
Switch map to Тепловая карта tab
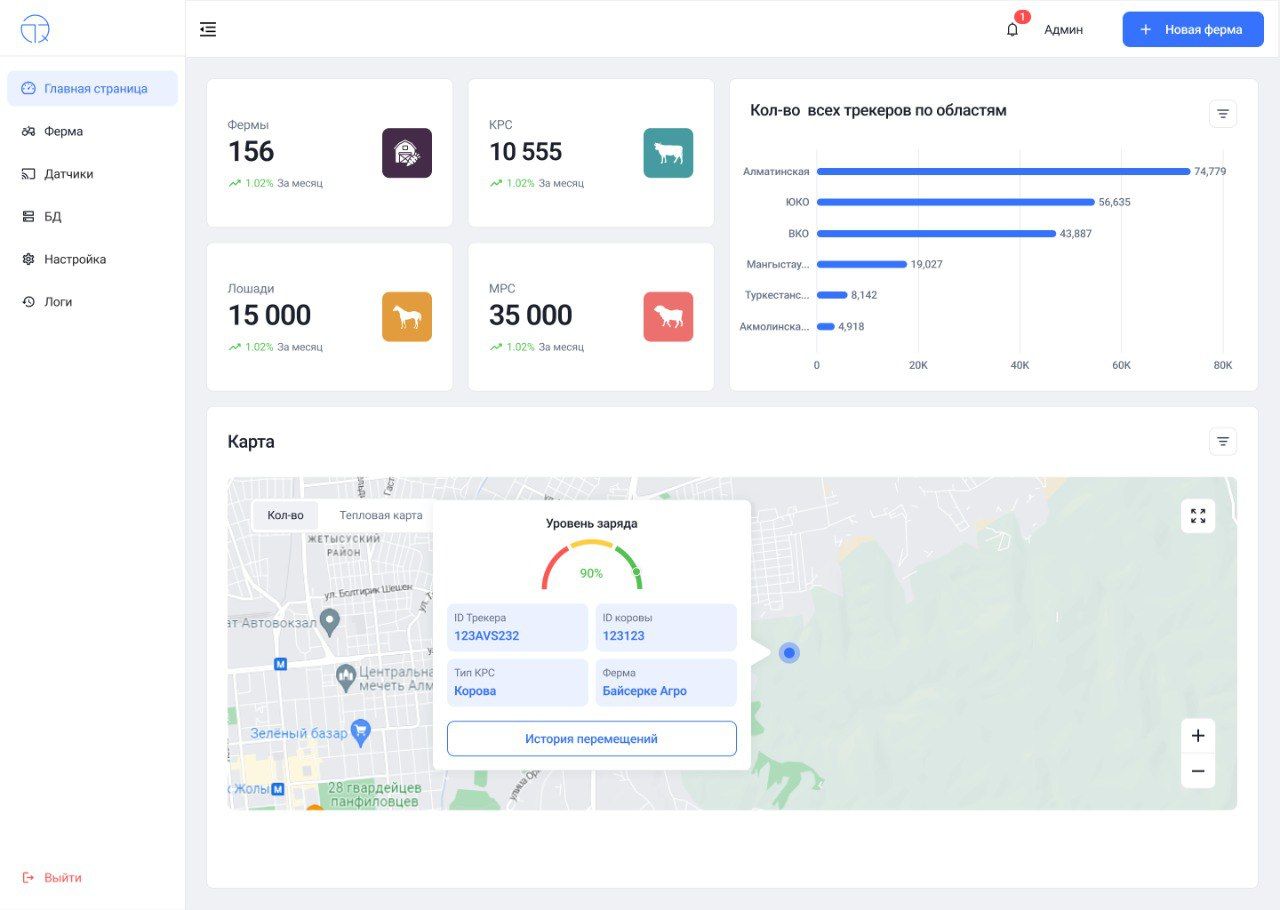tap(381, 515)
